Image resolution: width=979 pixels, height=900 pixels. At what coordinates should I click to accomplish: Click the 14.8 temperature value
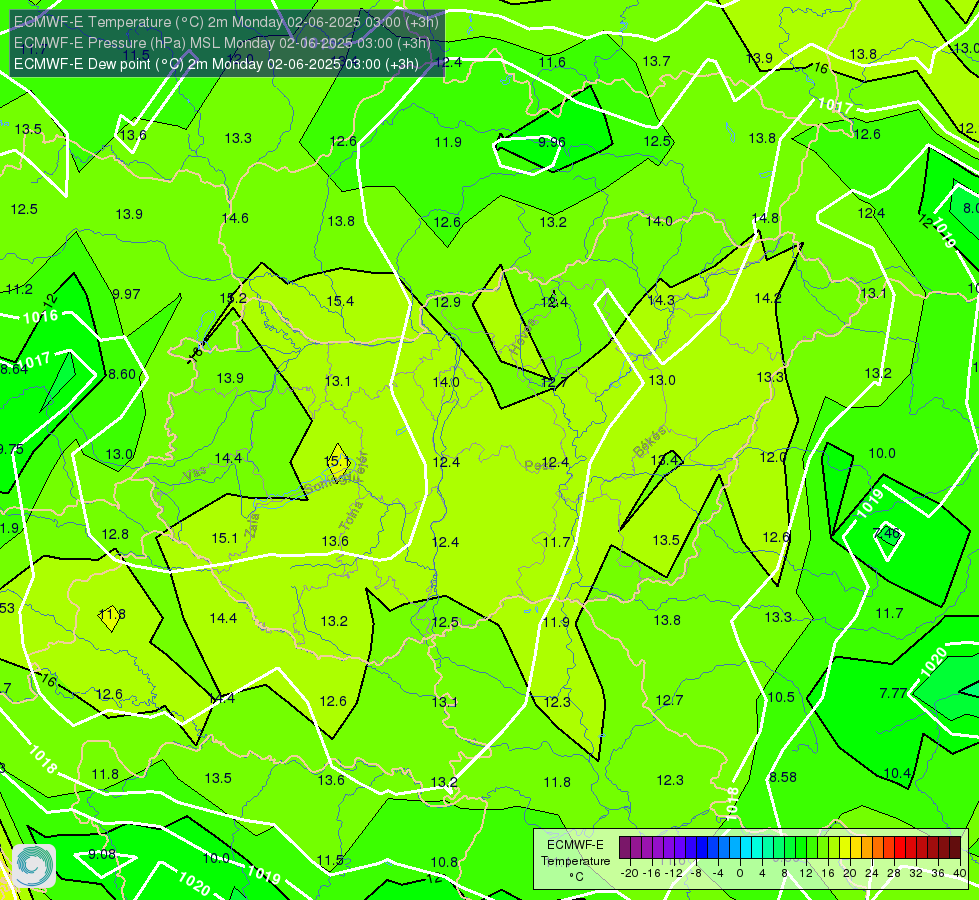(765, 219)
